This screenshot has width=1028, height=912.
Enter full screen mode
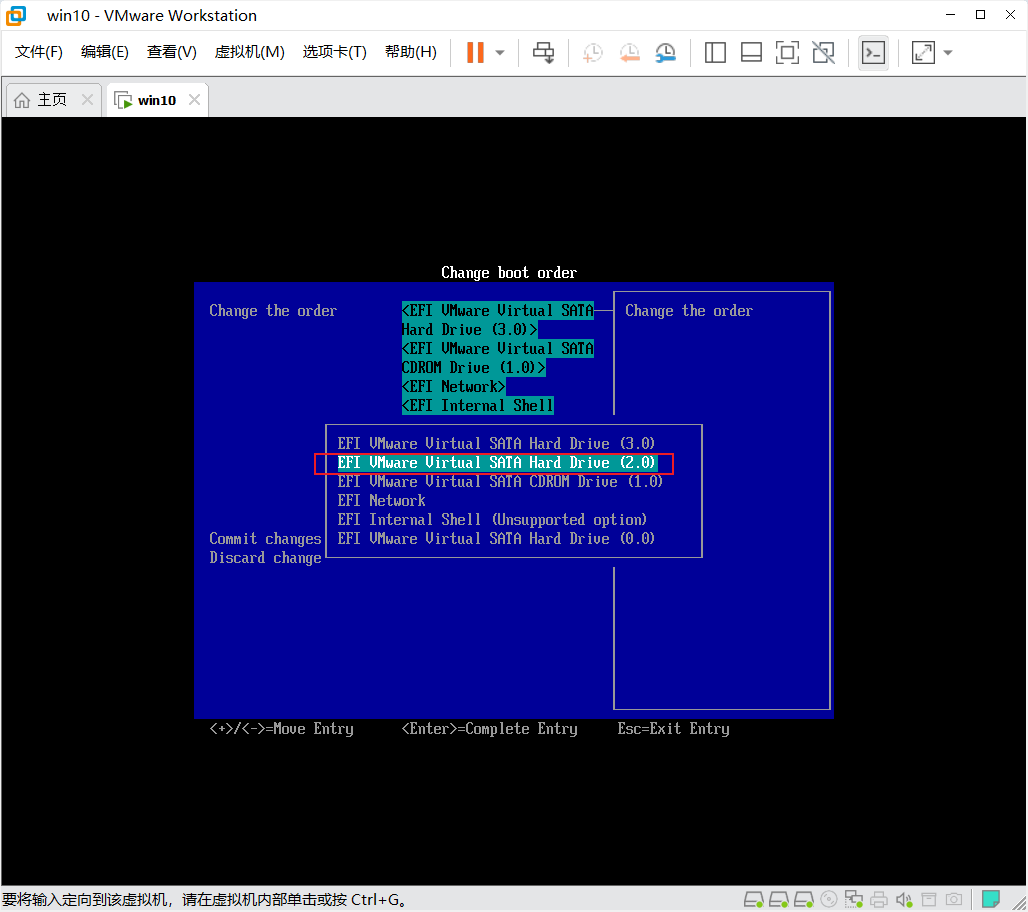[787, 52]
